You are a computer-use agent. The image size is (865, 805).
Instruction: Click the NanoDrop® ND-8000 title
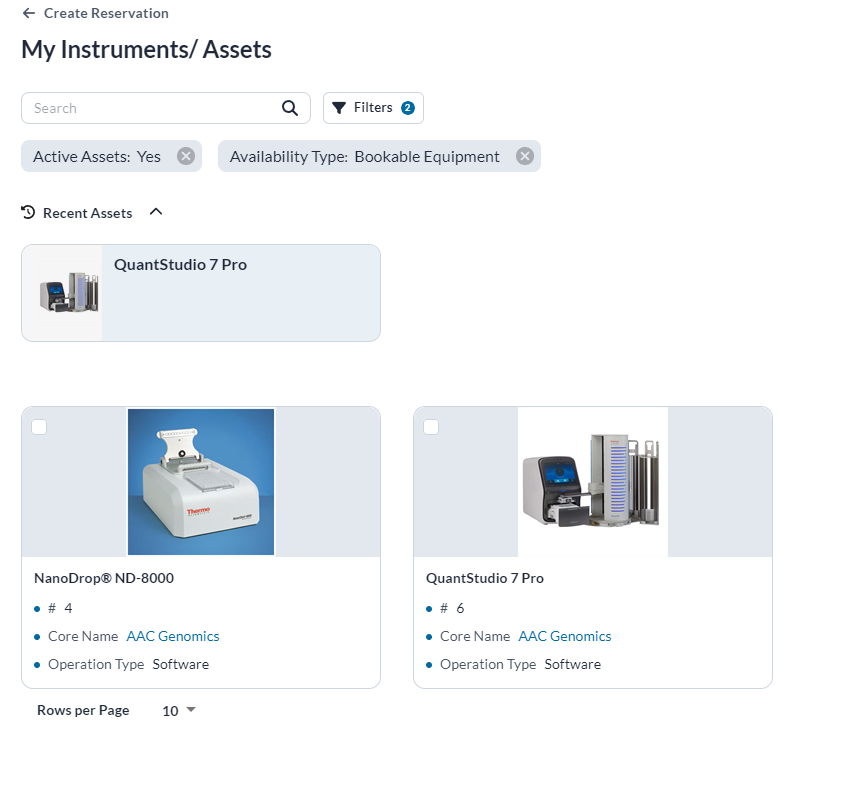104,578
